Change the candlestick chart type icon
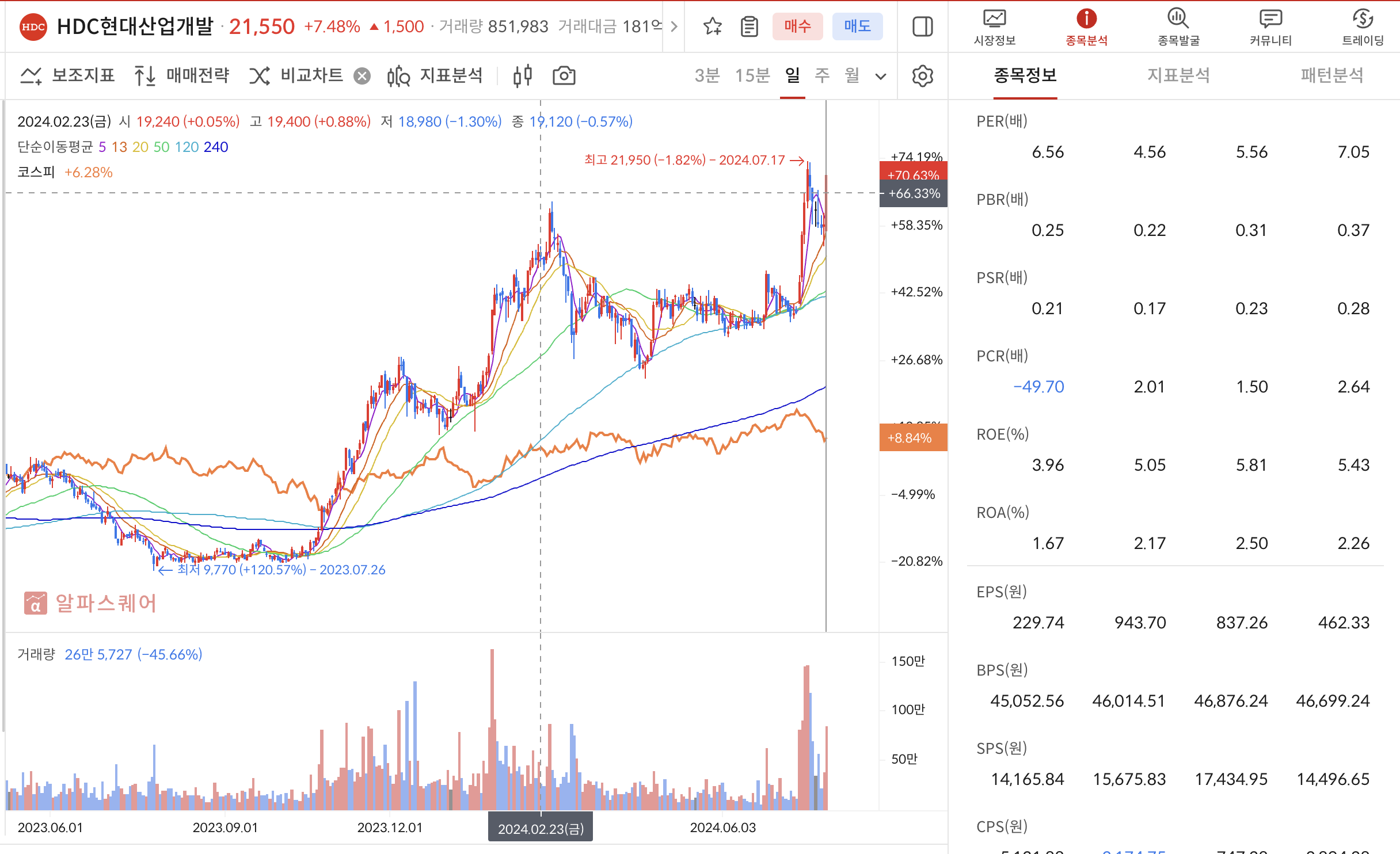1400x854 pixels. tap(522, 76)
